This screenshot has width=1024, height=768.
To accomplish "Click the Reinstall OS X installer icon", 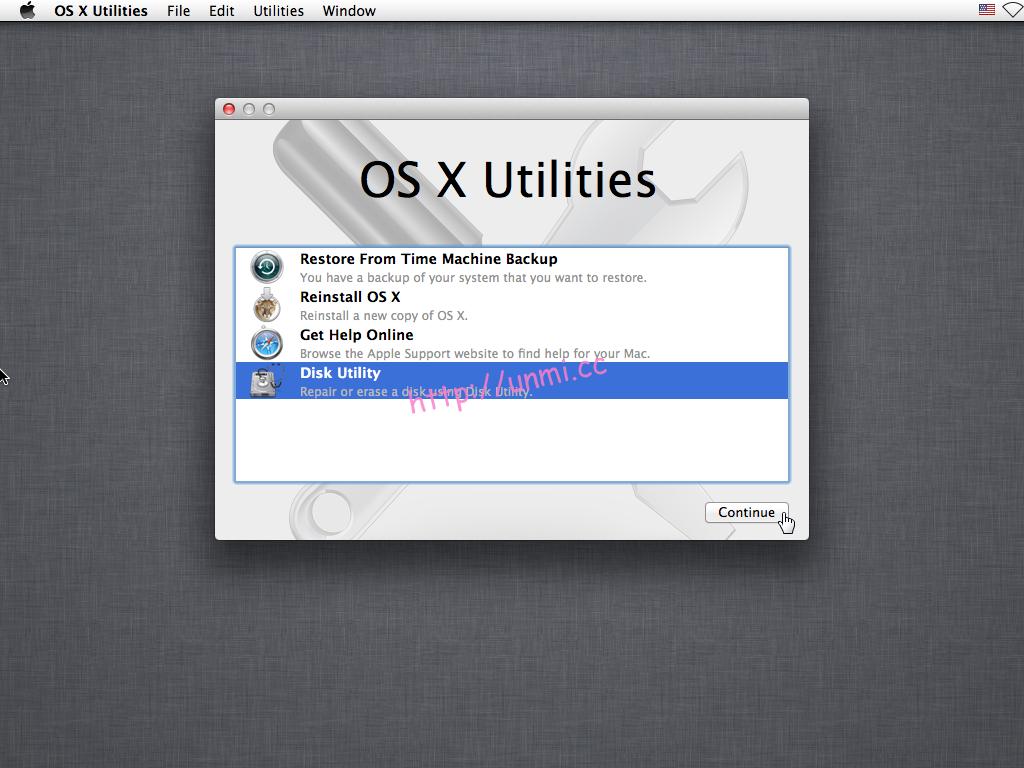I will coord(265,304).
